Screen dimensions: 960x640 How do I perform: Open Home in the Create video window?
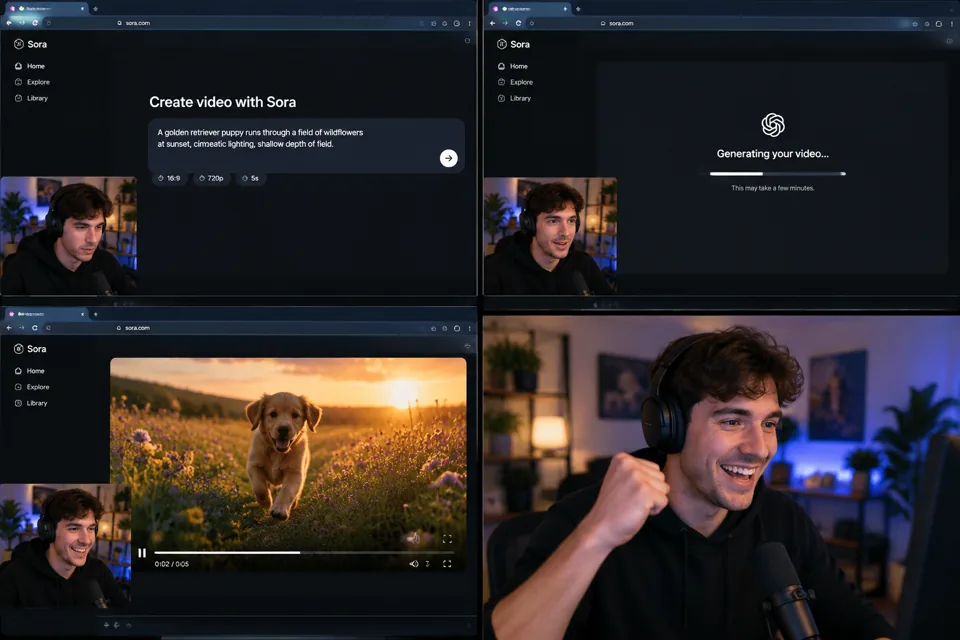30,66
